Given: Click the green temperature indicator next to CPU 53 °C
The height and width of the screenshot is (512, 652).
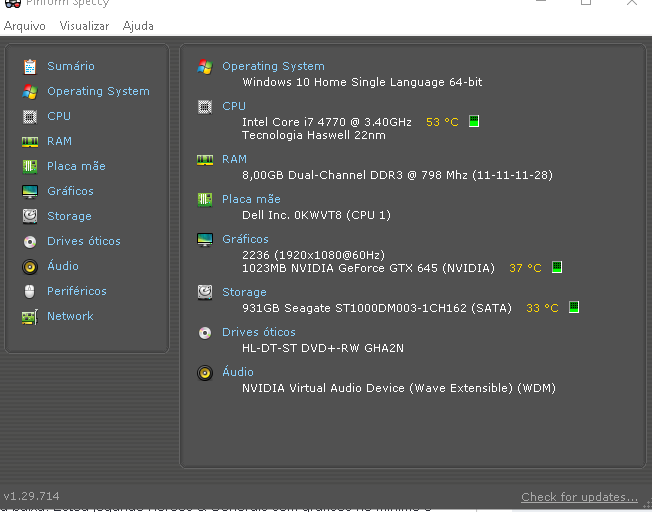Looking at the screenshot, I should coord(474,121).
